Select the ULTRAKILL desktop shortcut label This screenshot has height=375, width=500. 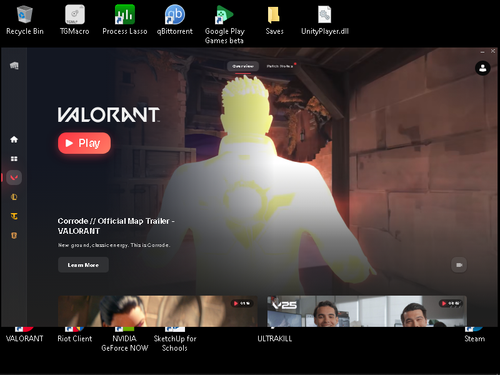coord(274,339)
